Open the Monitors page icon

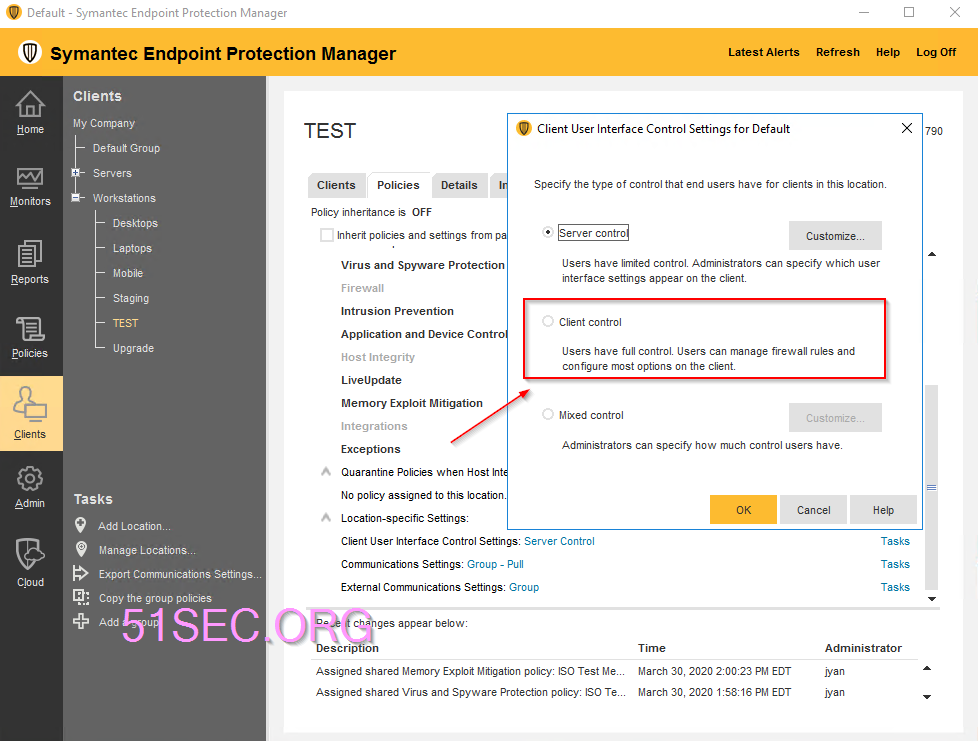30,178
